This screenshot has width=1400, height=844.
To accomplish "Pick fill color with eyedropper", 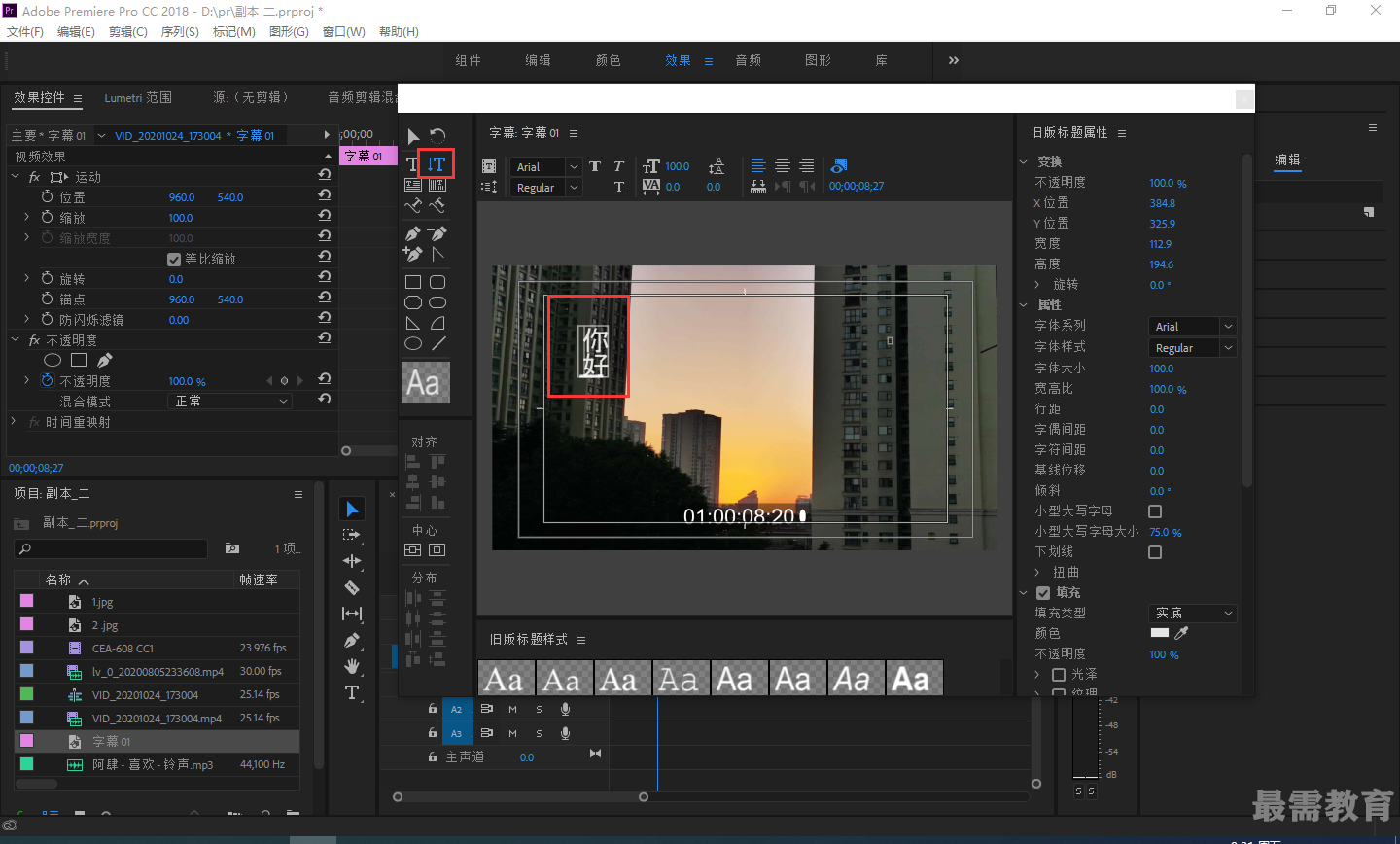I will point(1182,633).
